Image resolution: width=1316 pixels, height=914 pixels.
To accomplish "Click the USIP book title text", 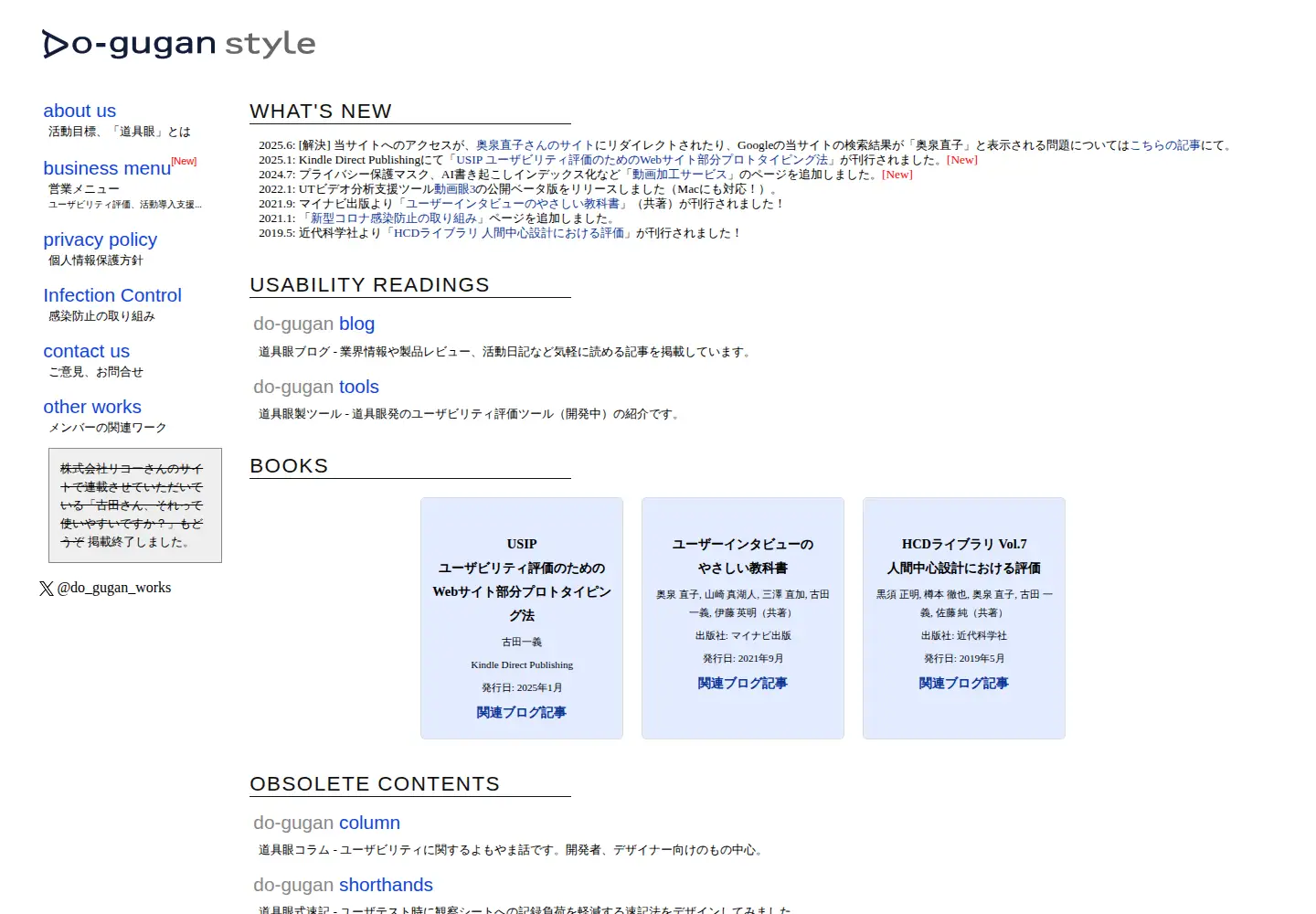I will (522, 579).
